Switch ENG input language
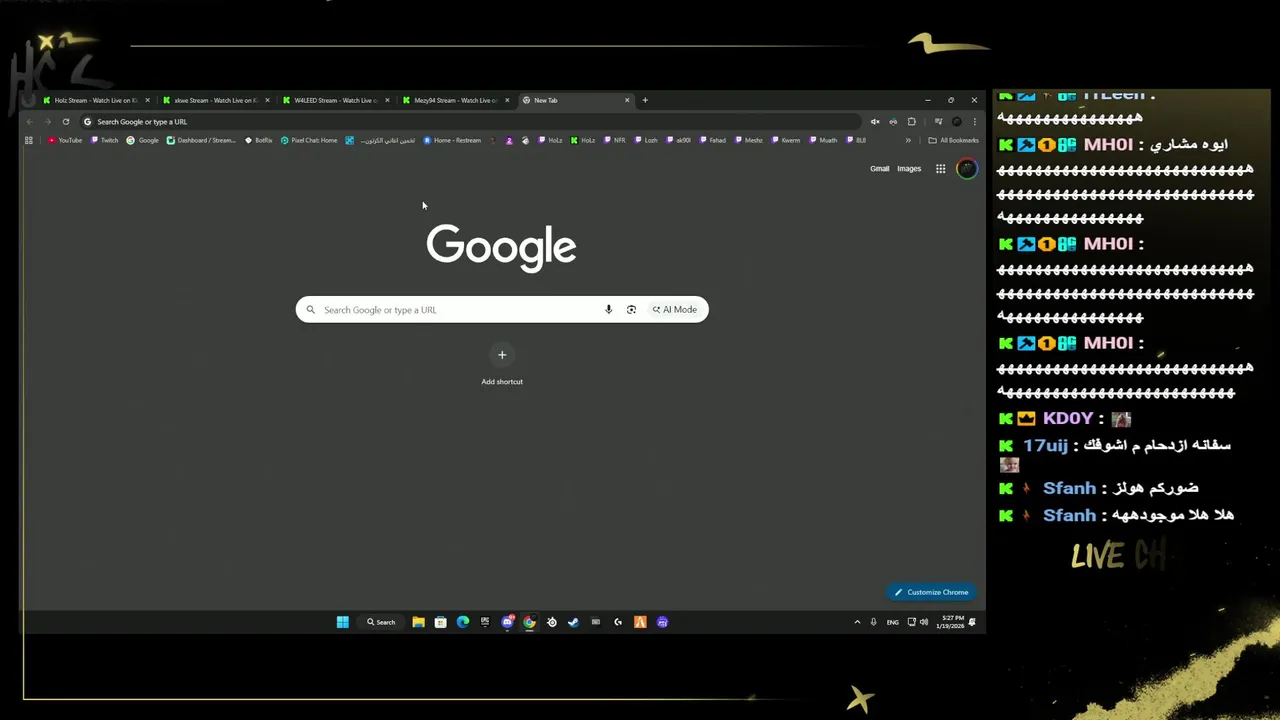Viewport: 1280px width, 720px height. pos(892,622)
